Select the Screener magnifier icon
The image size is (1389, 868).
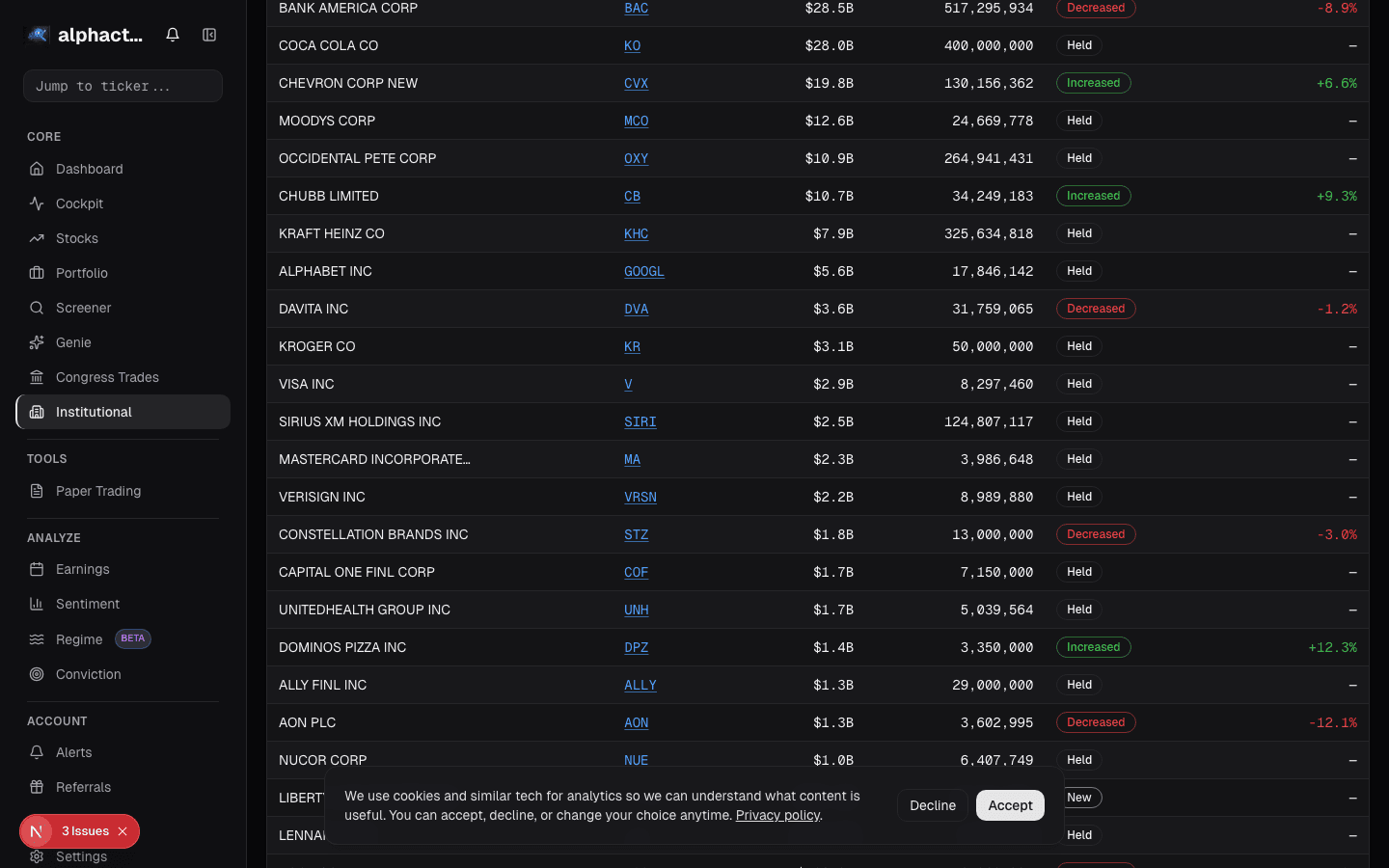pyautogui.click(x=38, y=308)
